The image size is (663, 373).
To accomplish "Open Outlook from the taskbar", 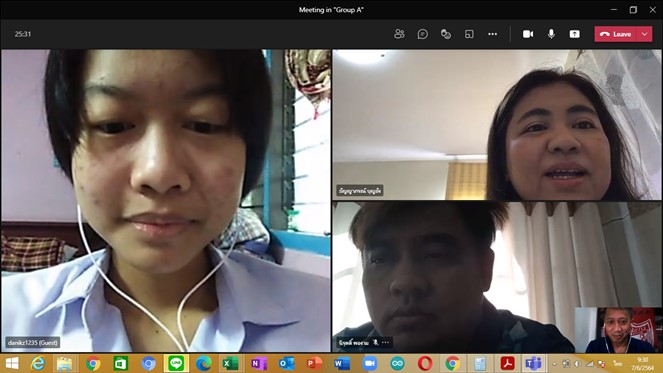I will 286,363.
